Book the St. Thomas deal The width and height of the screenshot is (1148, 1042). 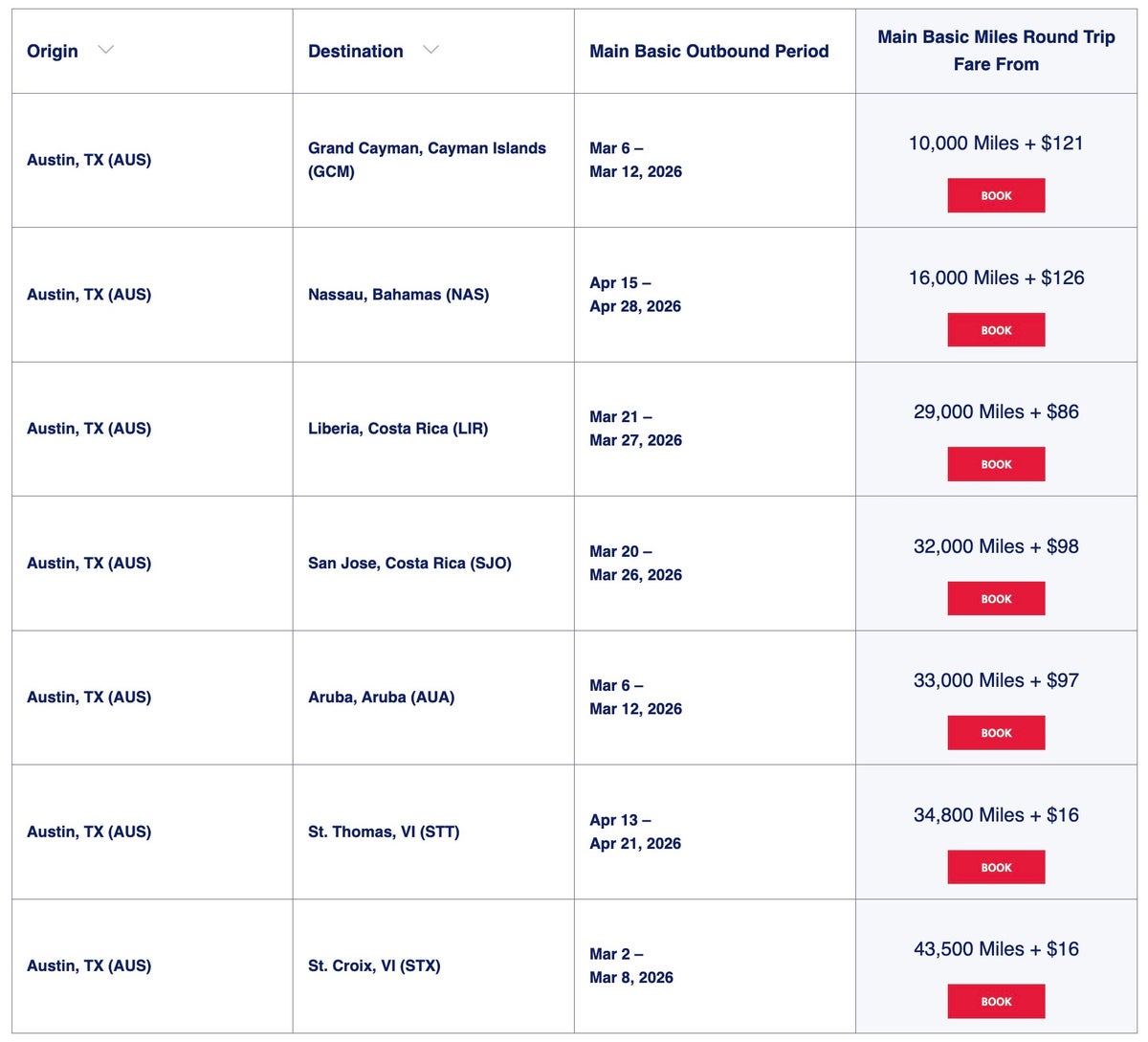(996, 867)
